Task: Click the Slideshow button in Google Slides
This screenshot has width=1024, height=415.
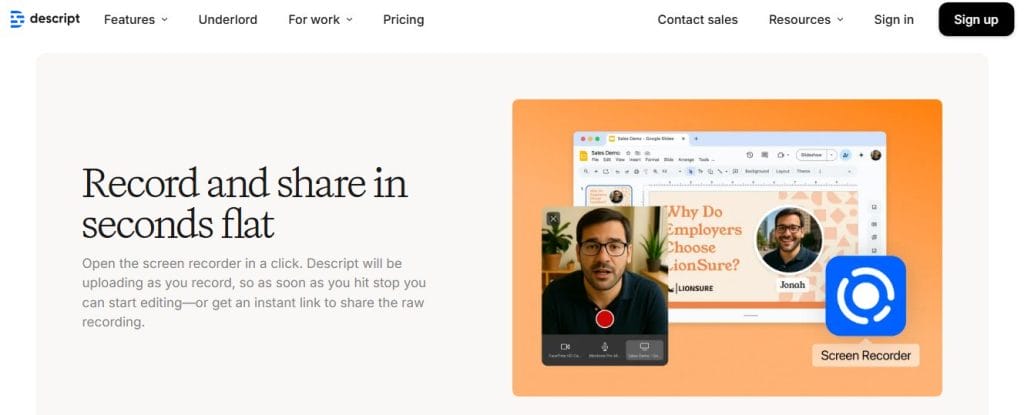Action: pyautogui.click(x=811, y=155)
